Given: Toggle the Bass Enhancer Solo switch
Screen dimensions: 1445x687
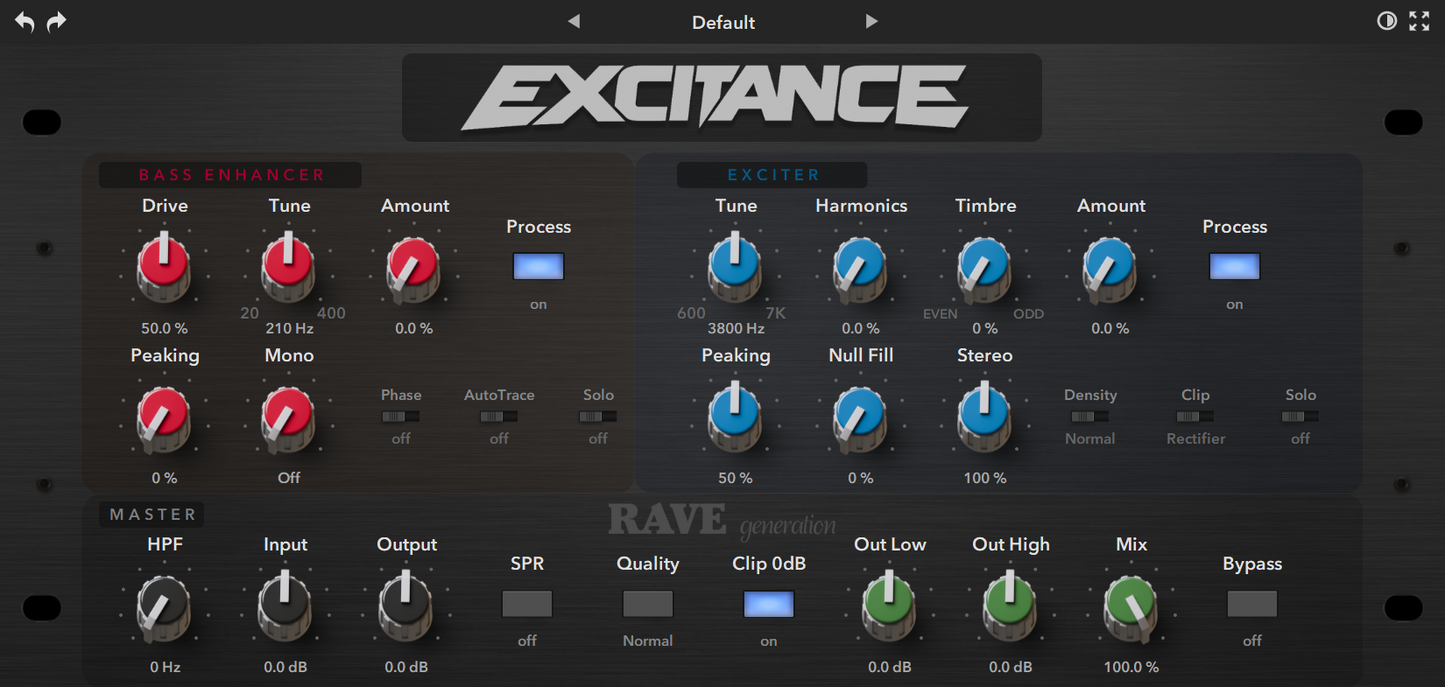Looking at the screenshot, I should [x=598, y=416].
